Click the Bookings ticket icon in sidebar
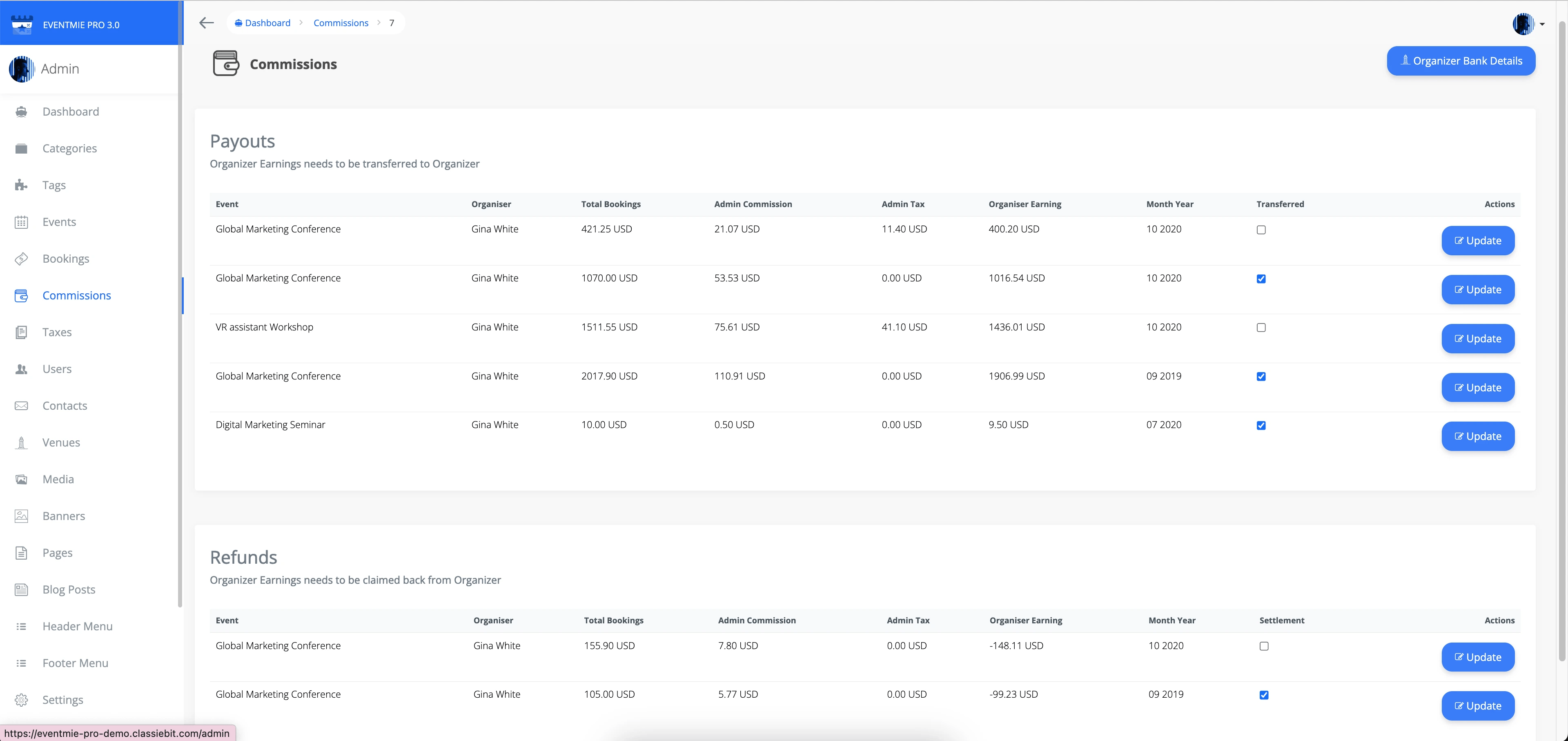 pos(21,259)
